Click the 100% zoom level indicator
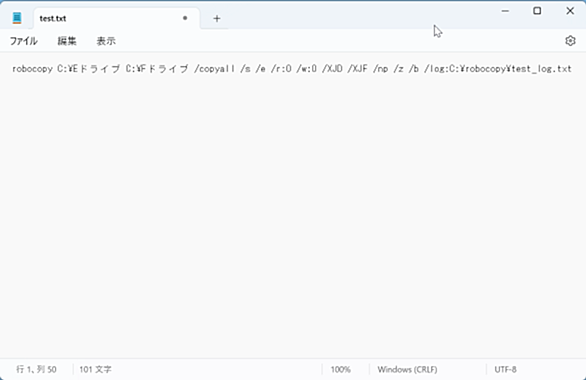Screen dimensions: 586x380 tap(340, 370)
